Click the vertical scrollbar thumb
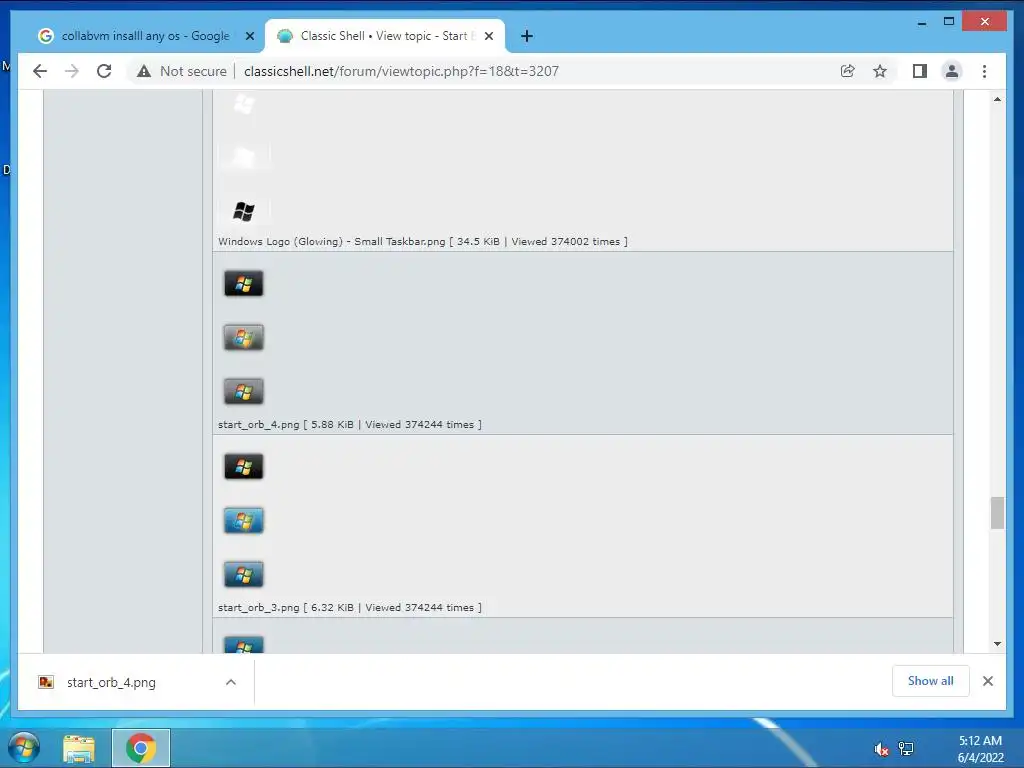1024x768 pixels. pos(997,513)
